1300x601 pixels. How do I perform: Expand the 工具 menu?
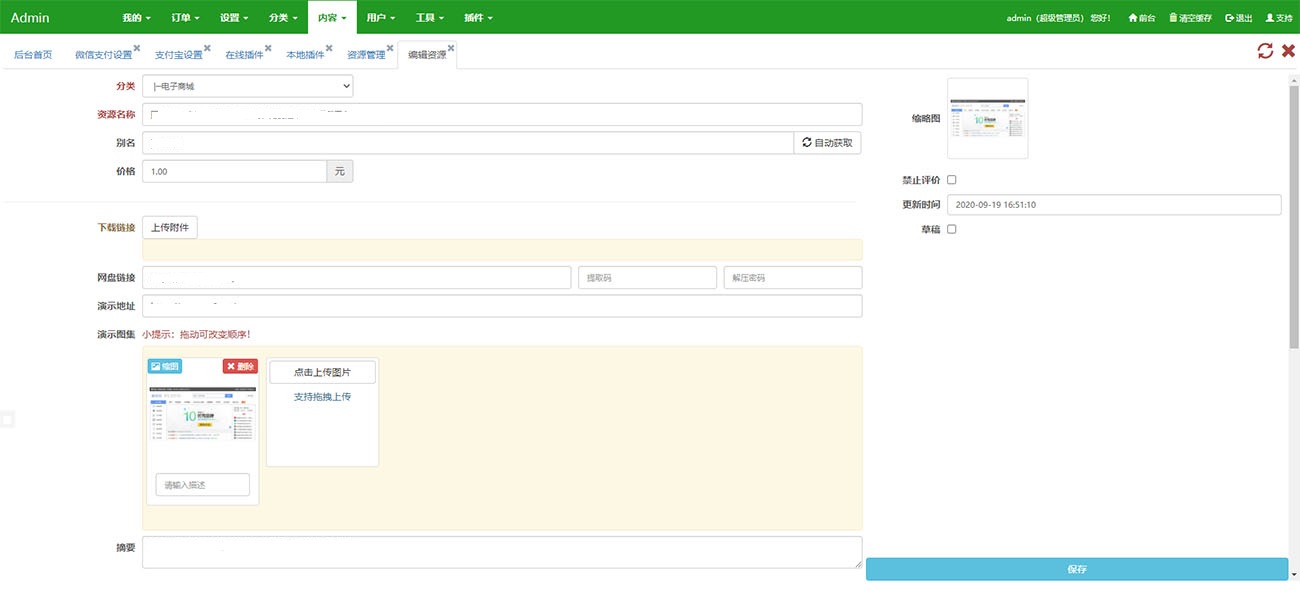[x=429, y=18]
